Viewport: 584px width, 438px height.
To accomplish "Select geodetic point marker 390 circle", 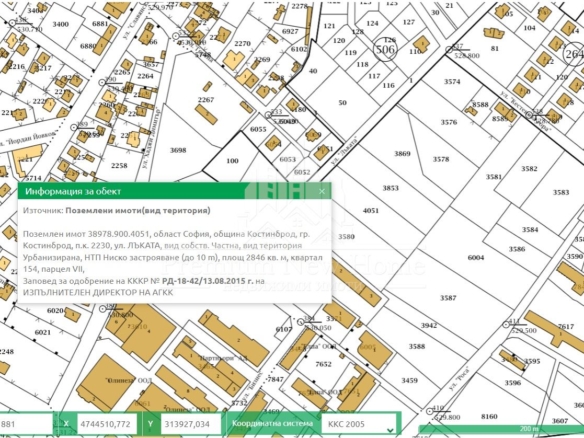I will (x=102, y=83).
